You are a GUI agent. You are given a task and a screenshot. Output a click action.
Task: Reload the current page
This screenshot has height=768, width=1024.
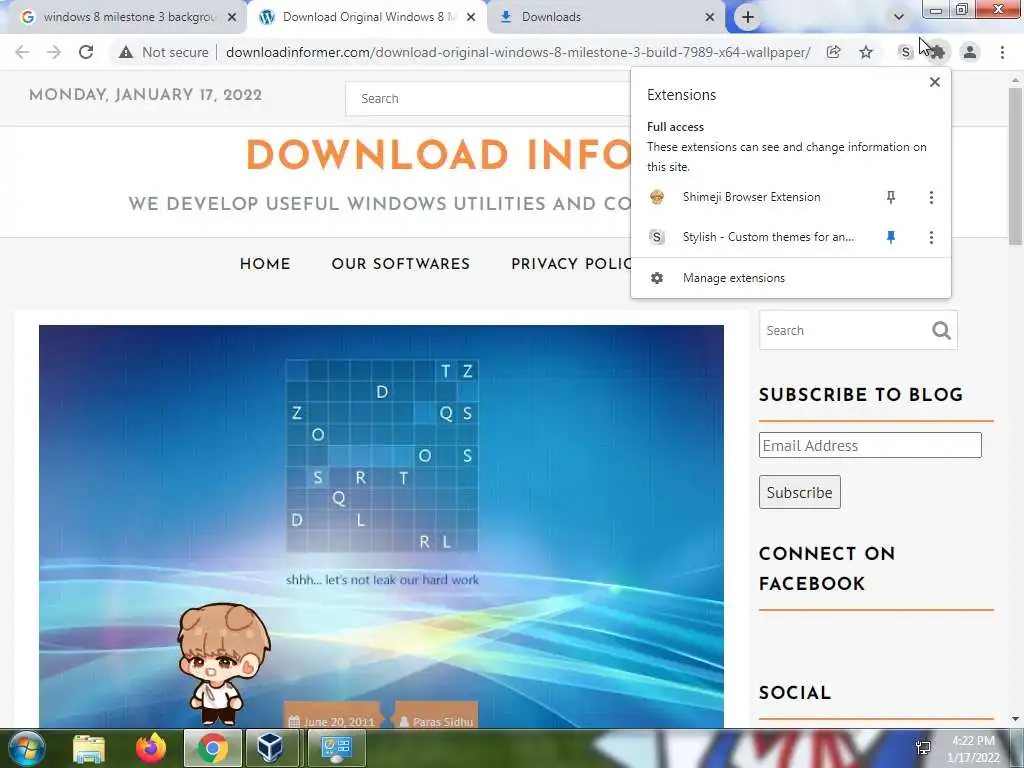tap(86, 52)
